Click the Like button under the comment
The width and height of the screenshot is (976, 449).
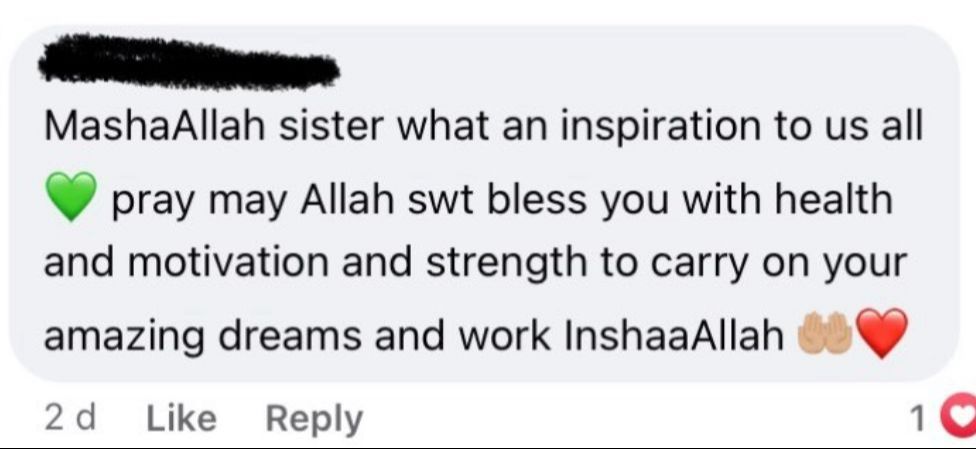click(181, 418)
